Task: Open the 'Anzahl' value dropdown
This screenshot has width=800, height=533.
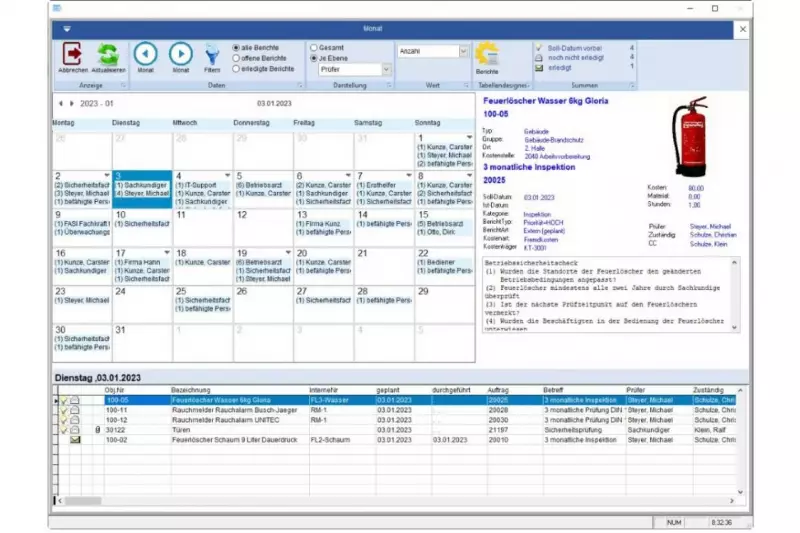Action: point(463,51)
